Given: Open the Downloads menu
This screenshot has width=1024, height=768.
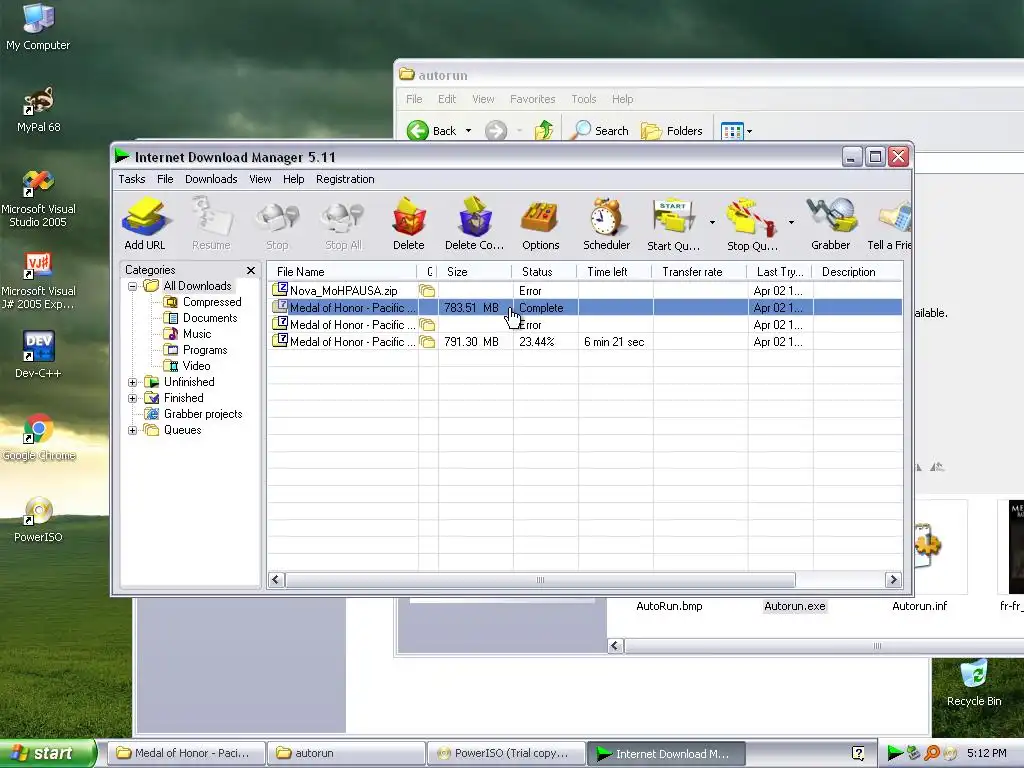Looking at the screenshot, I should (211, 179).
